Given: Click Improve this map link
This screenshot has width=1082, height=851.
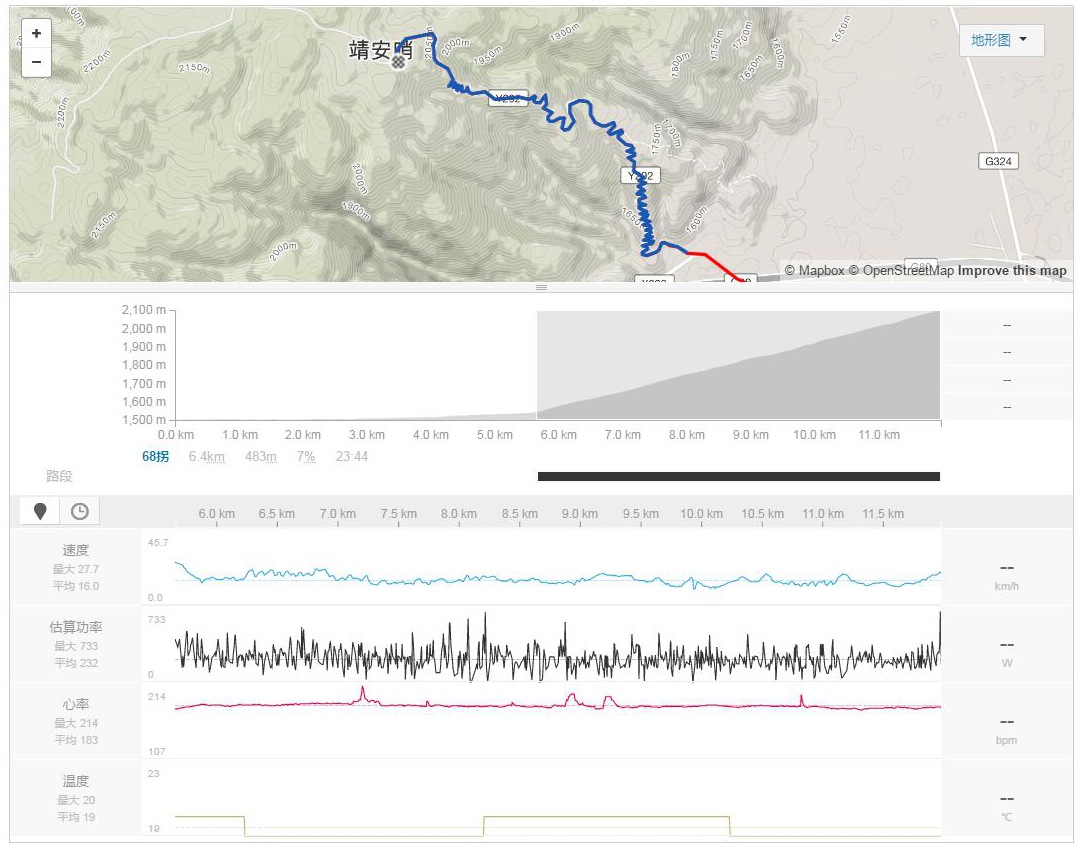Looking at the screenshot, I should [x=1012, y=271].
